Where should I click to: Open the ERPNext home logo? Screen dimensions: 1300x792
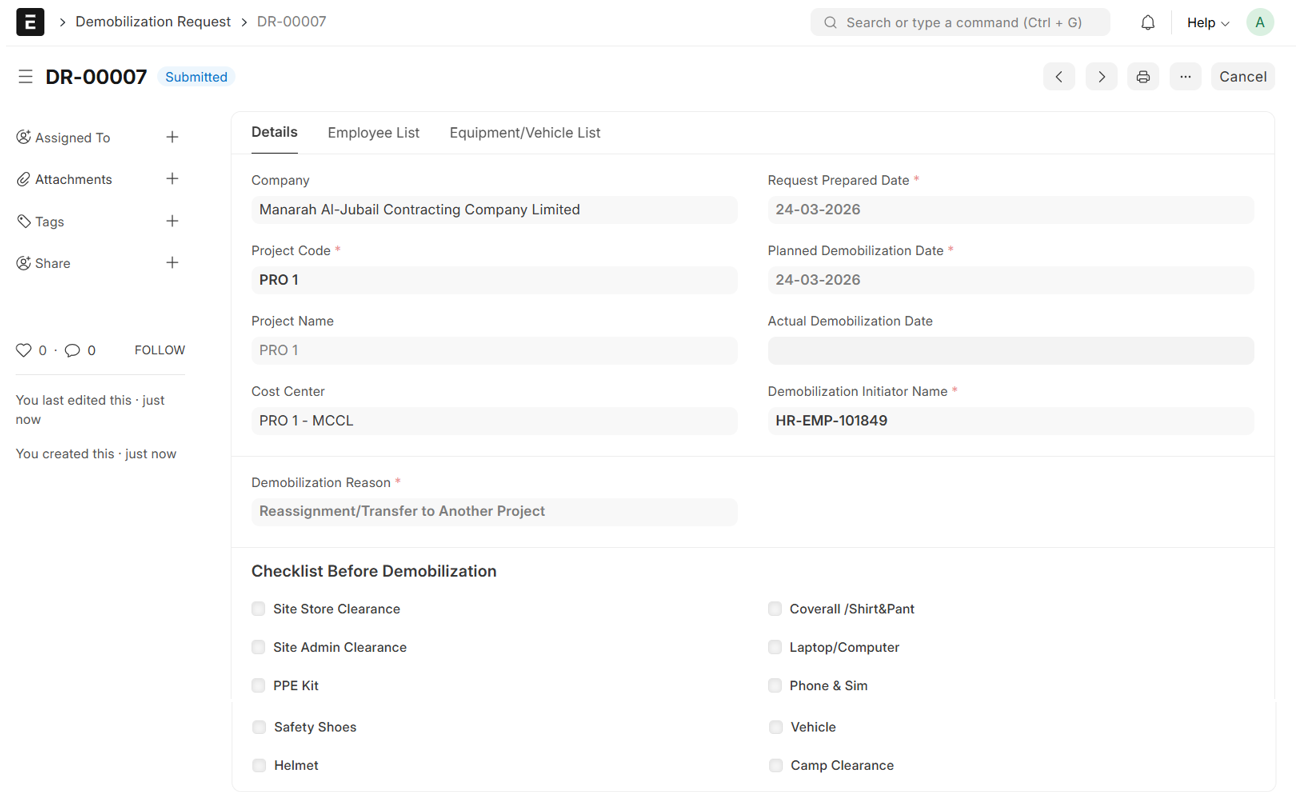point(30,22)
